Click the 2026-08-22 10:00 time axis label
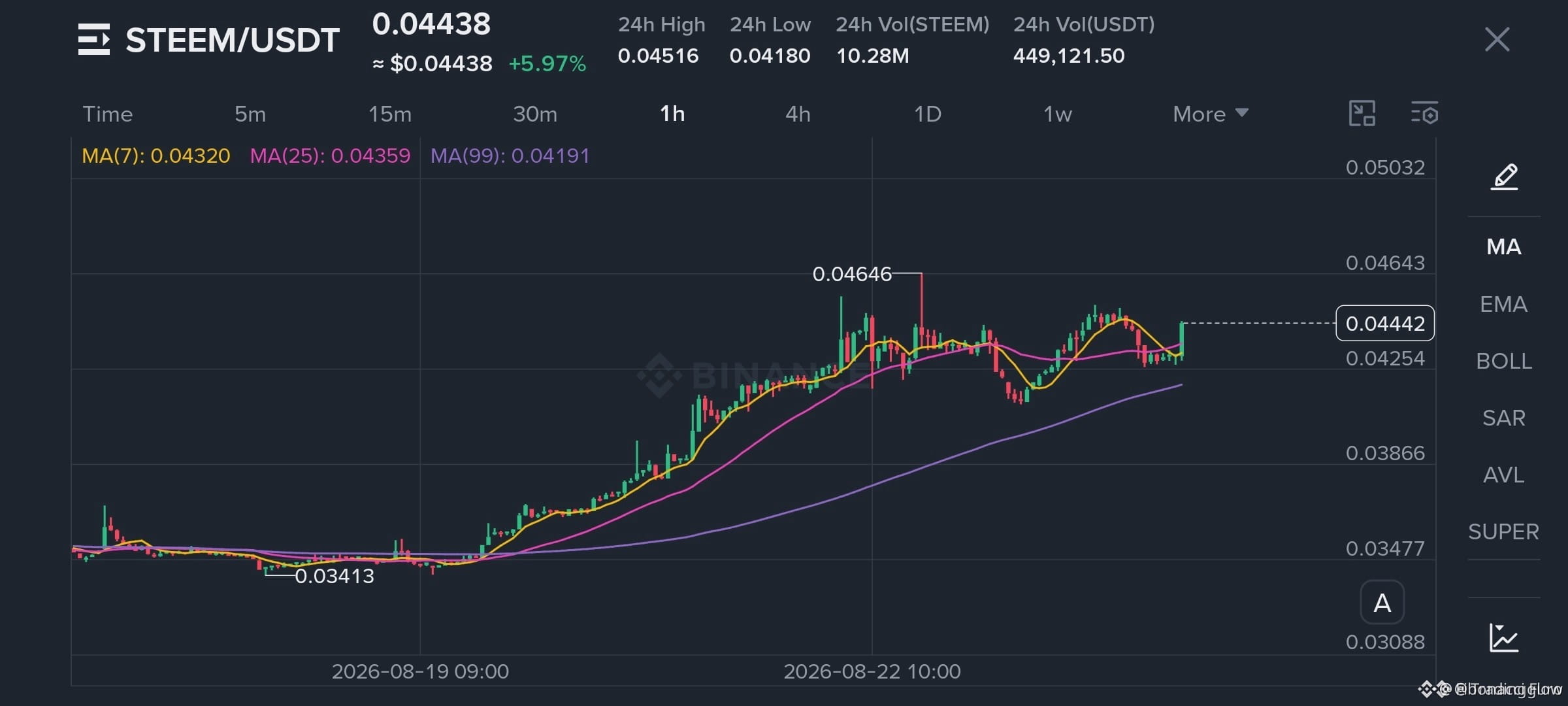The width and height of the screenshot is (1568, 706). (872, 671)
